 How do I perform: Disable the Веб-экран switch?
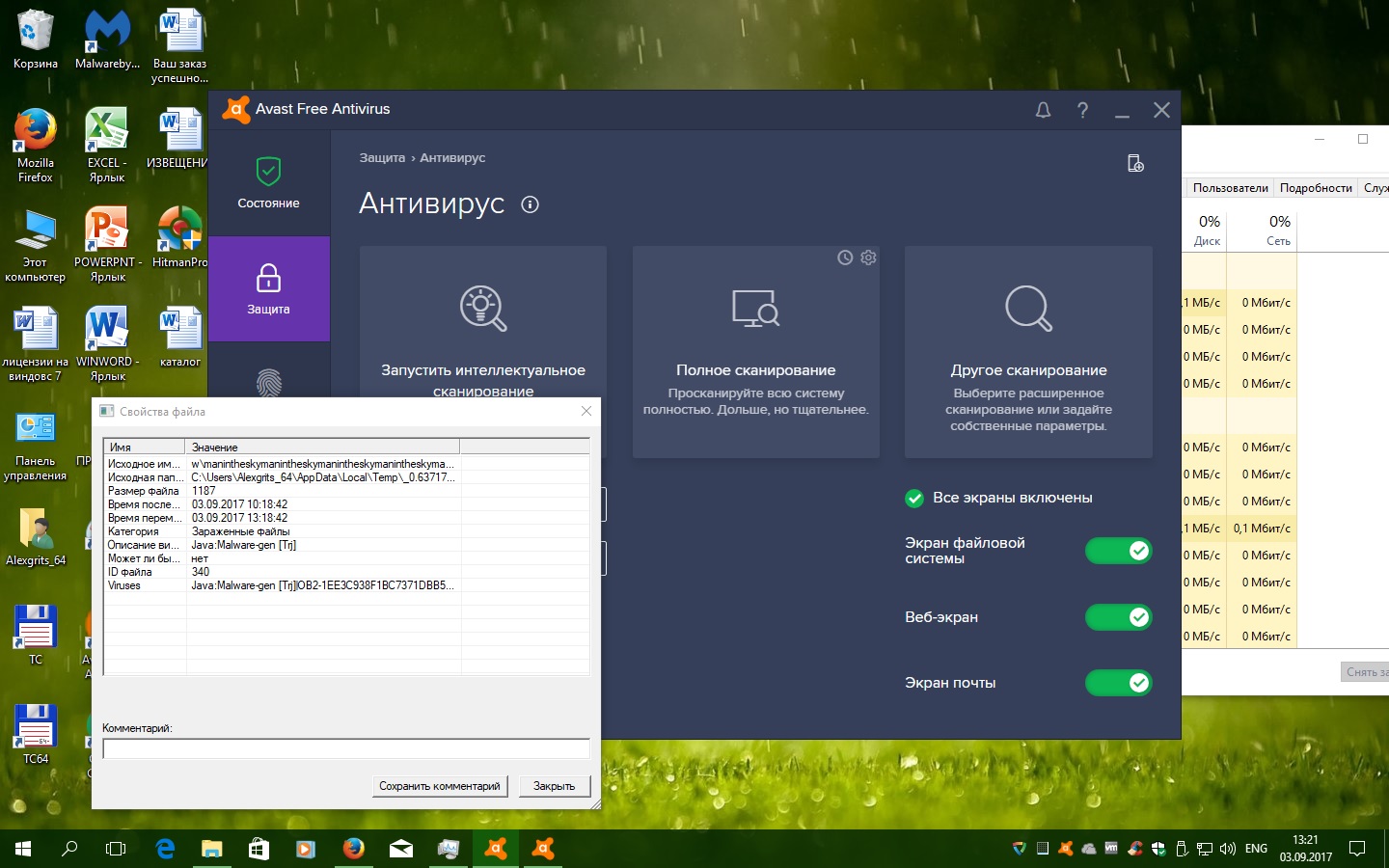point(1118,617)
